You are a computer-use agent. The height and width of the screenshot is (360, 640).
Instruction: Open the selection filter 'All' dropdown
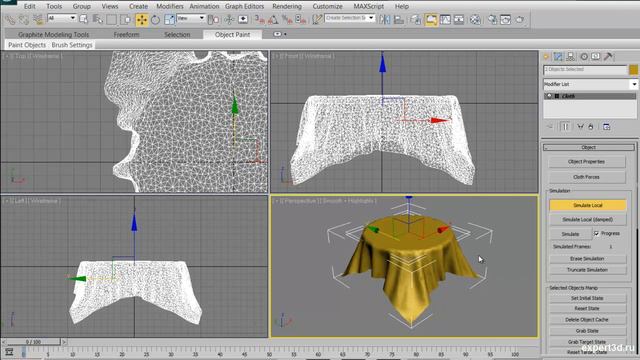coord(62,18)
